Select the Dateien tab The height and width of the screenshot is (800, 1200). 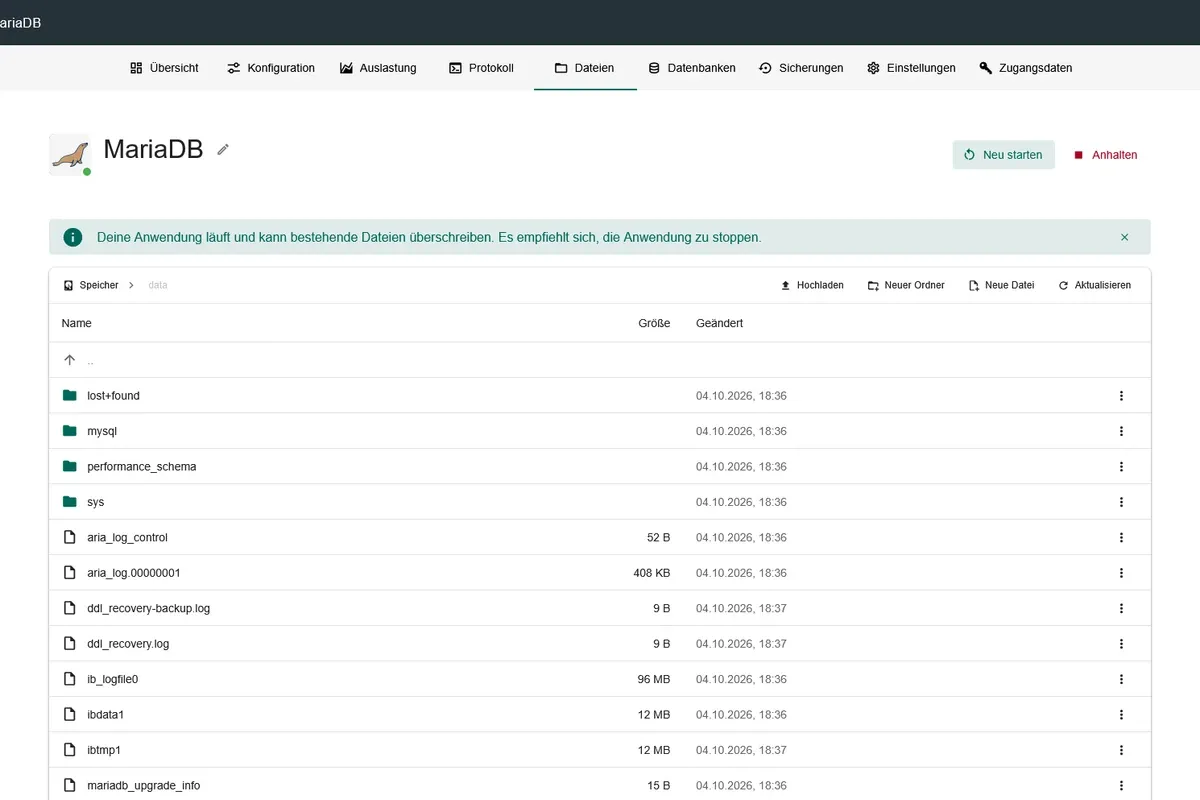[585, 68]
